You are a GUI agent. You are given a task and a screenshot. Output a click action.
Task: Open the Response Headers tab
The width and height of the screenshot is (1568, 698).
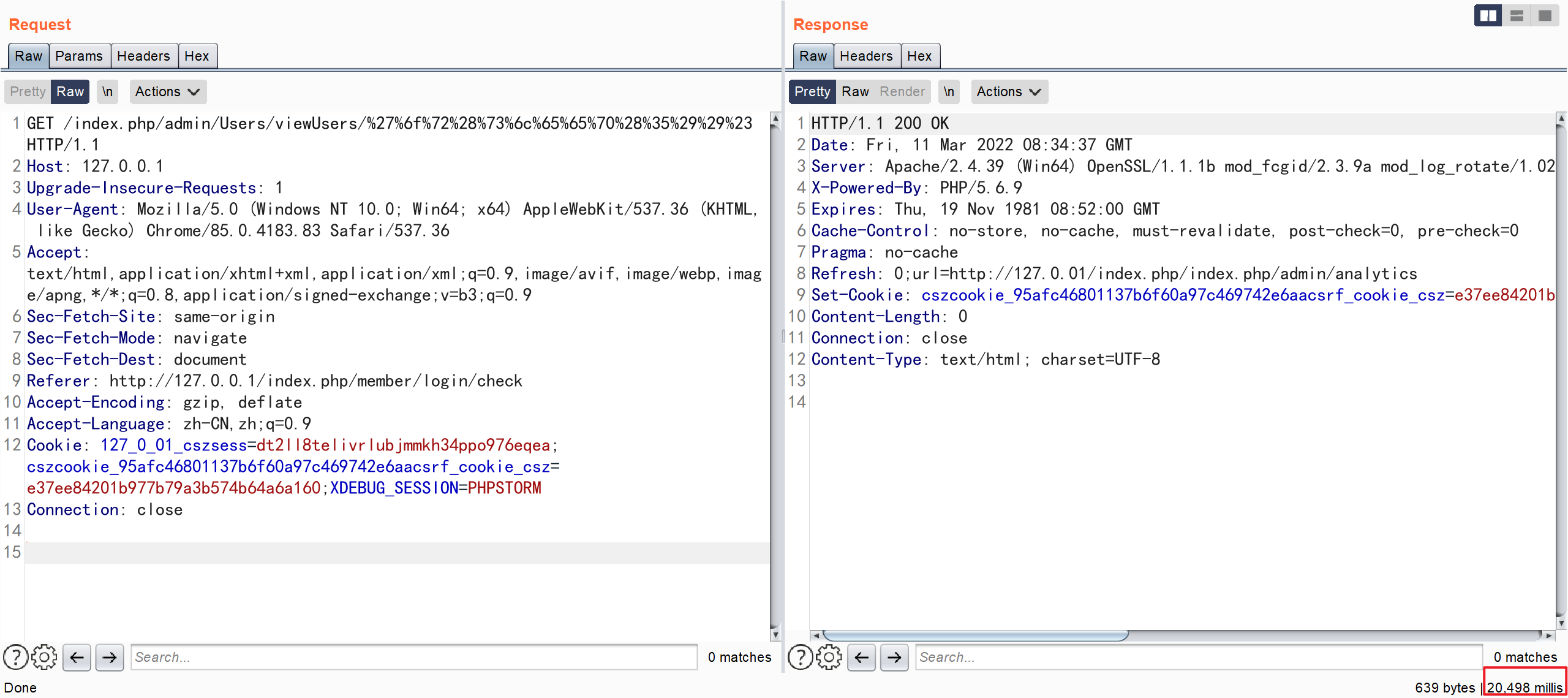[866, 56]
